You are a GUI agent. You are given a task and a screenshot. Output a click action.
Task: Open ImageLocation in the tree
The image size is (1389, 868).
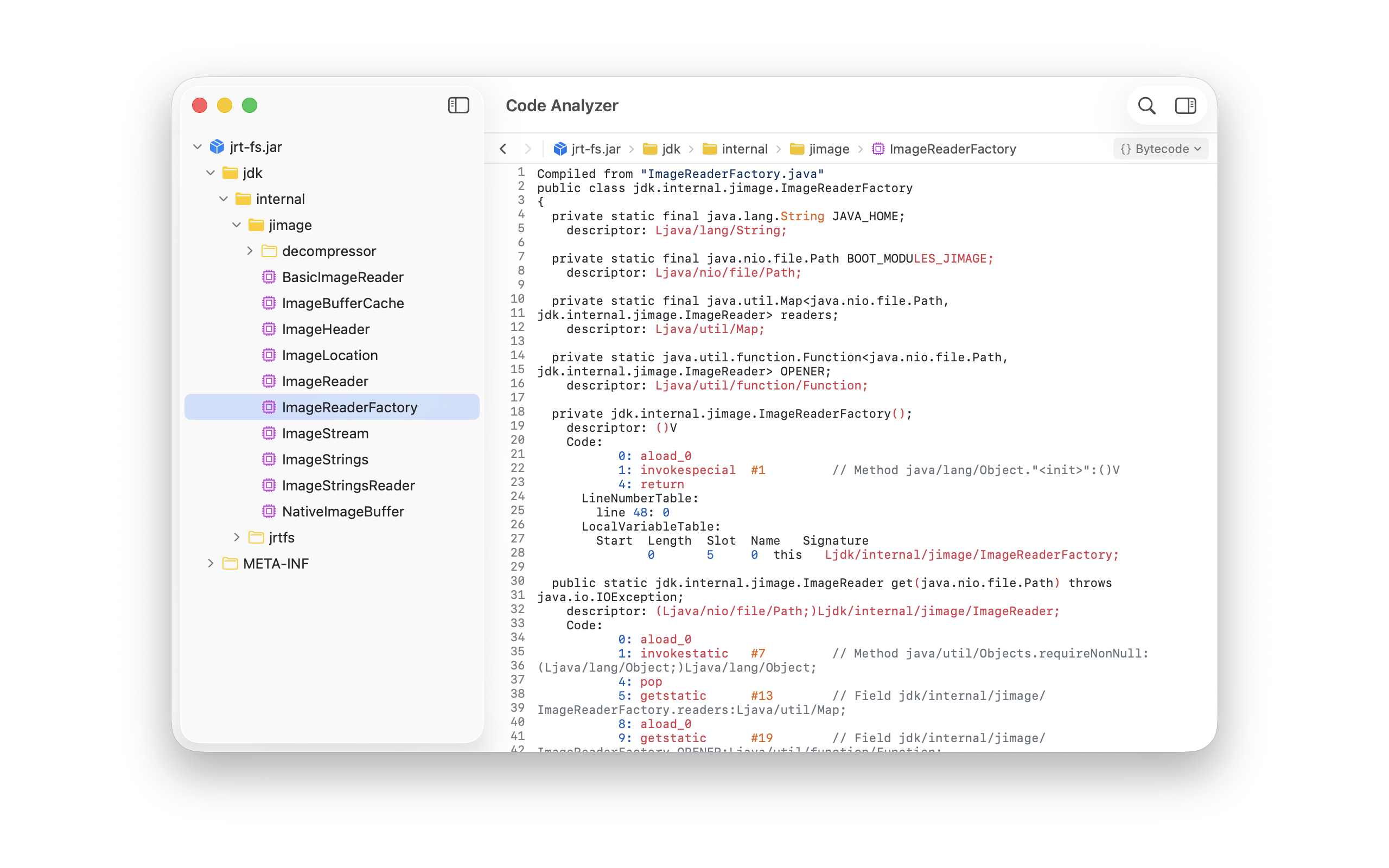click(x=329, y=355)
